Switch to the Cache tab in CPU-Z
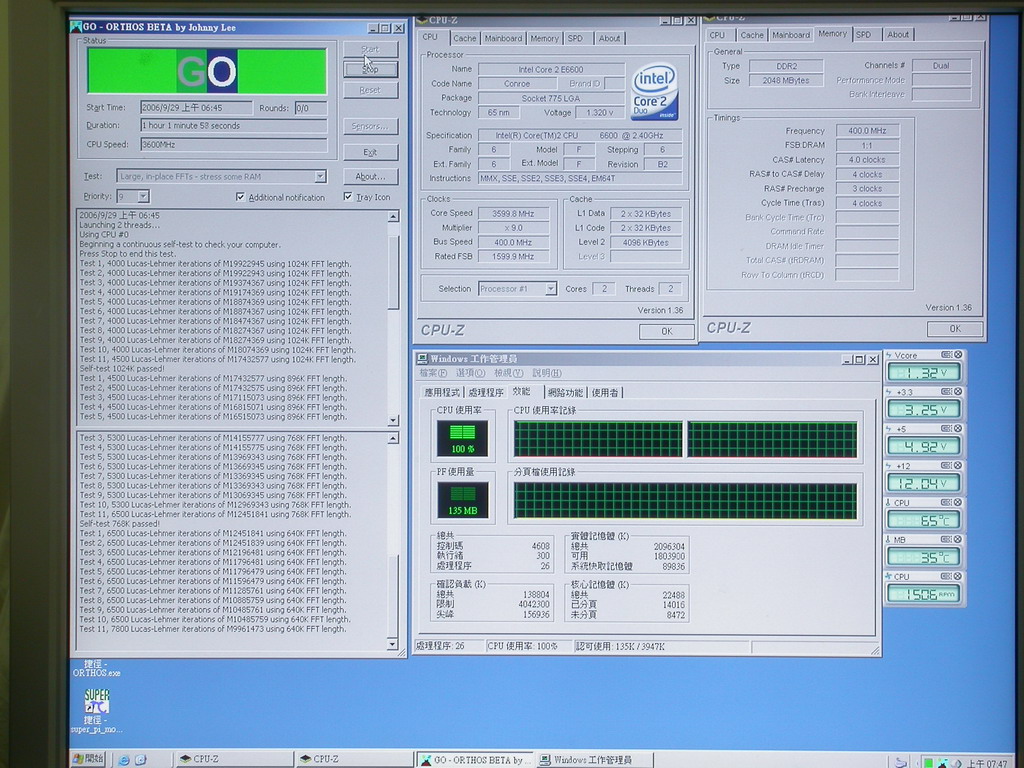Image resolution: width=1024 pixels, height=768 pixels. point(465,38)
